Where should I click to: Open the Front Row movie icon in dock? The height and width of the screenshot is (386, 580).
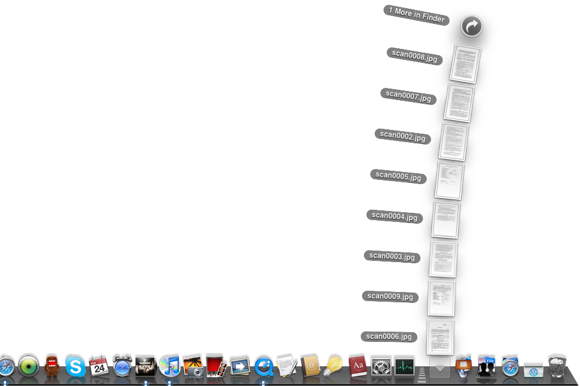click(145, 366)
